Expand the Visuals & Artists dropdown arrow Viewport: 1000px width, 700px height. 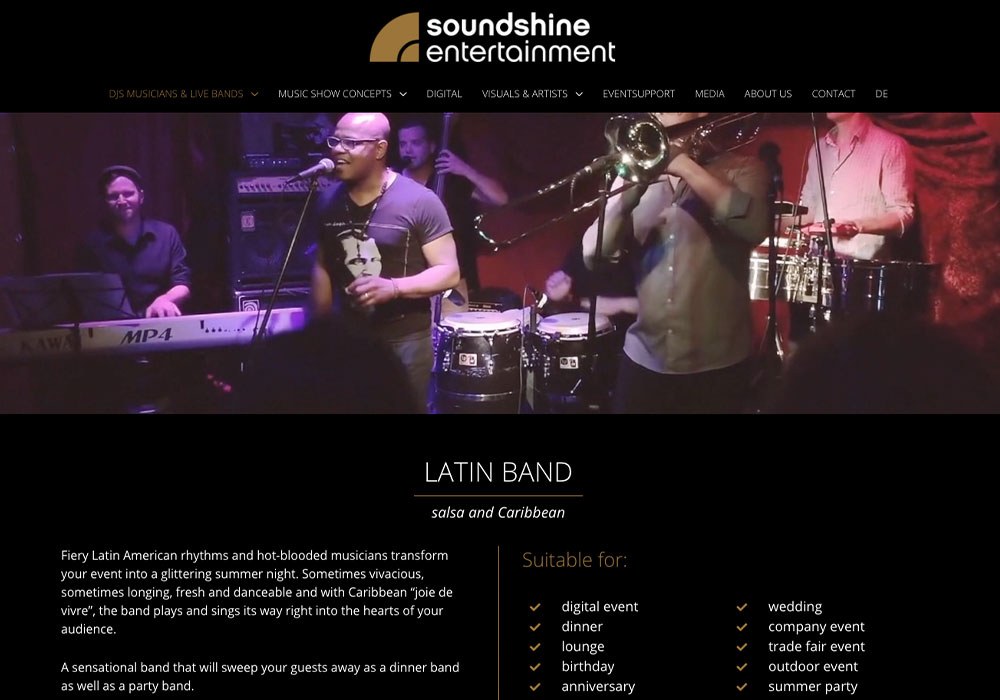pos(579,94)
